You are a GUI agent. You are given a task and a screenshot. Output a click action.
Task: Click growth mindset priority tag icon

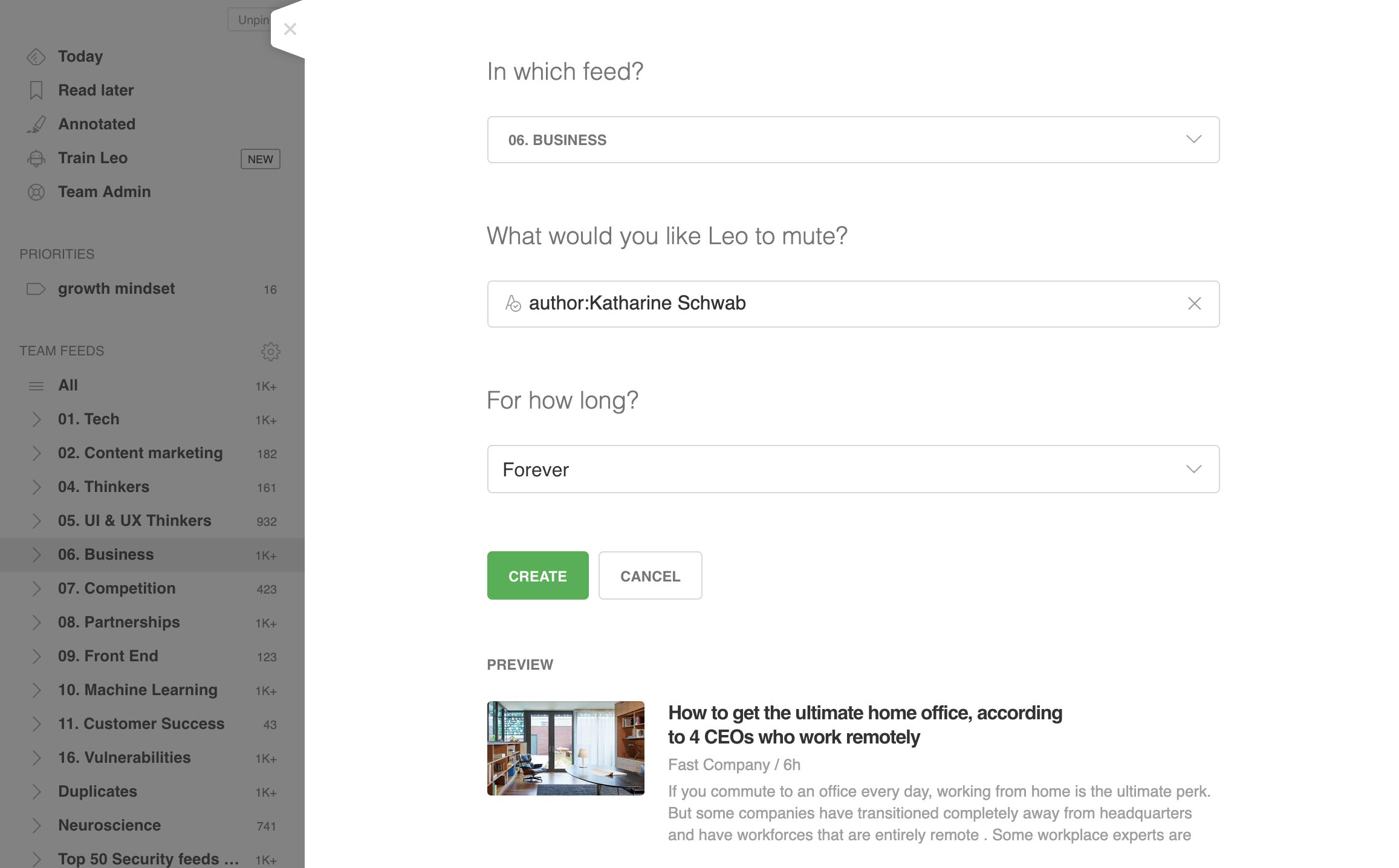point(36,289)
